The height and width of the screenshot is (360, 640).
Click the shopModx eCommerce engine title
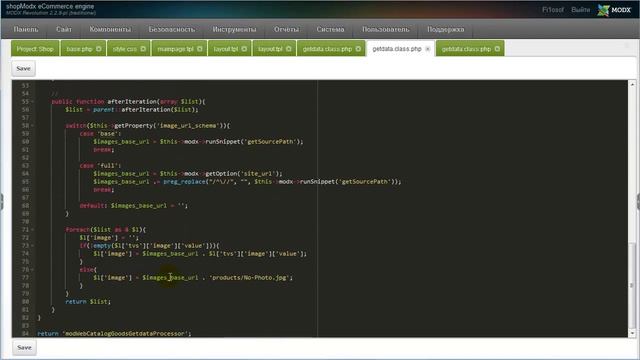50,7
